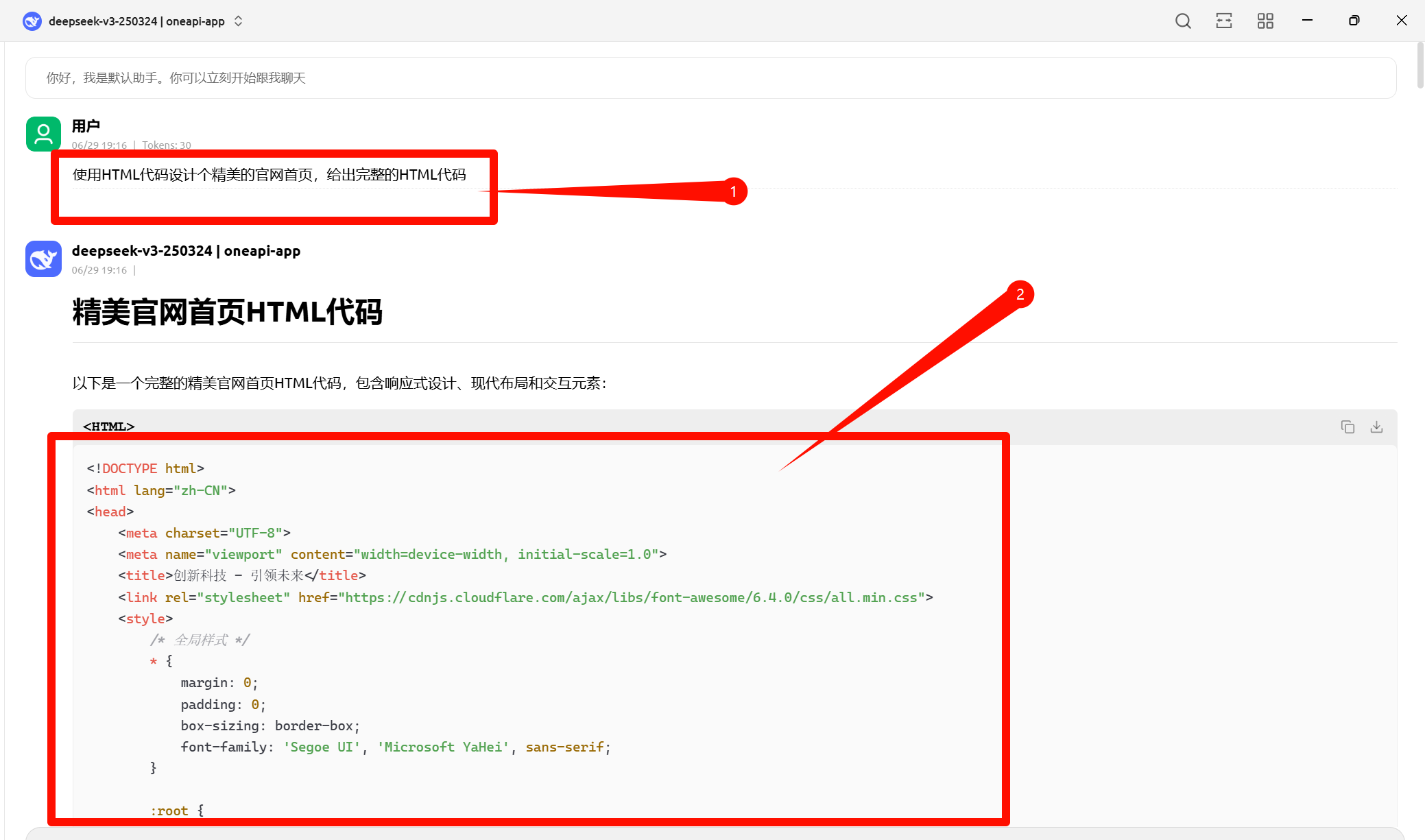Image resolution: width=1425 pixels, height=840 pixels.
Task: Click the meta charset UTF-8 line
Action: [x=204, y=533]
